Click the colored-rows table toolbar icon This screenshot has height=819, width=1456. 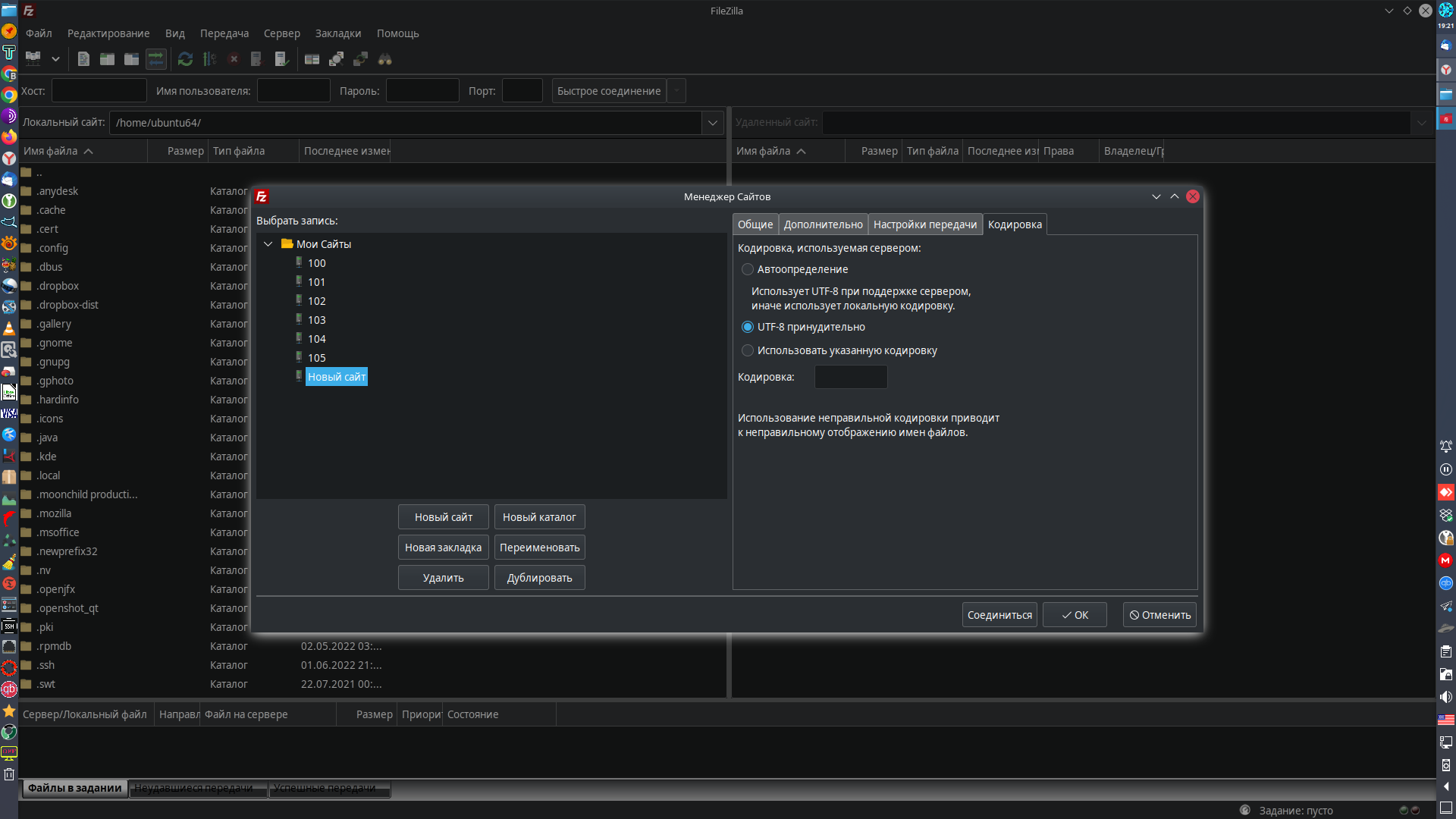(x=312, y=58)
